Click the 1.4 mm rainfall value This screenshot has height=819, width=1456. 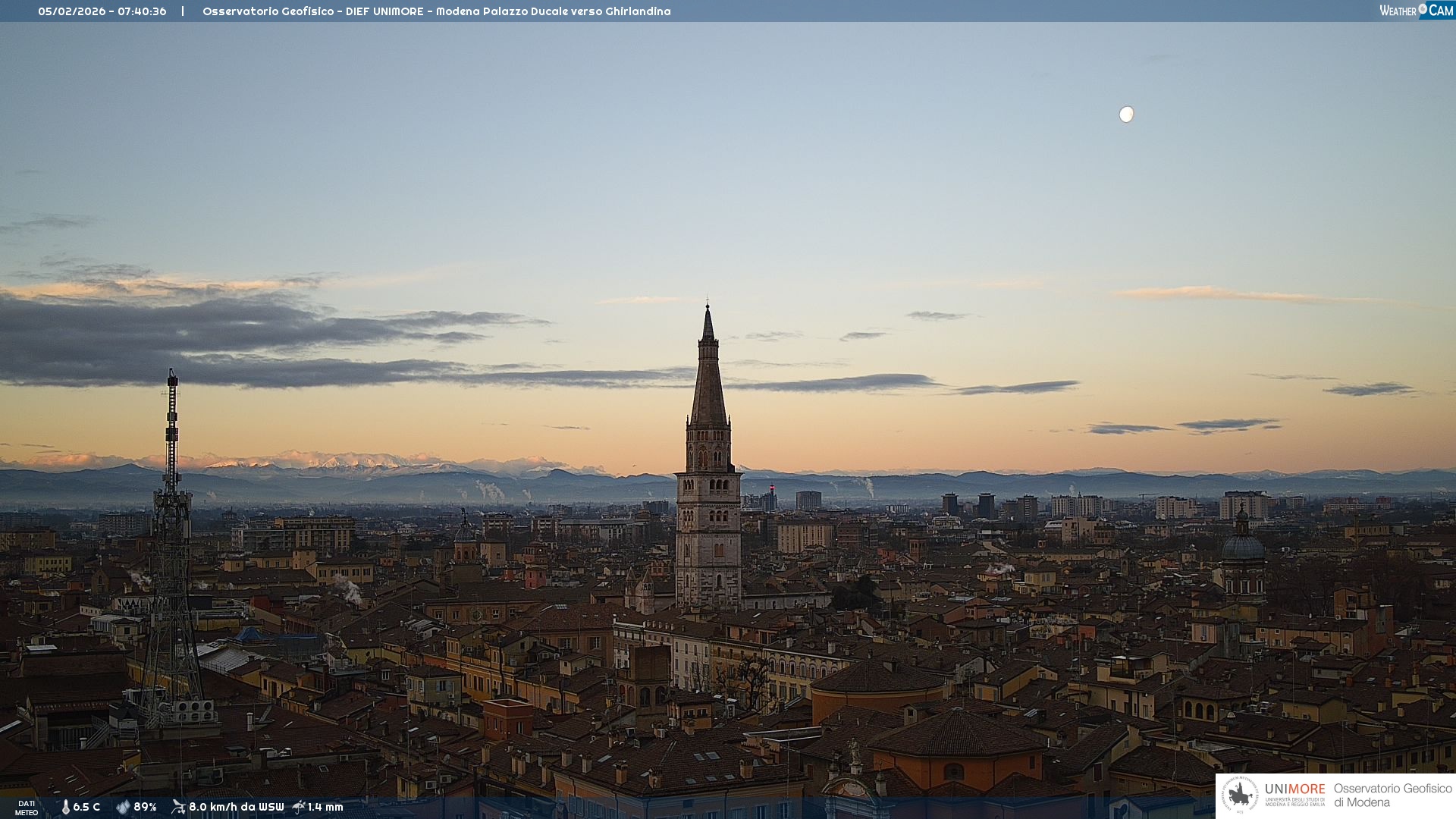pos(325,807)
